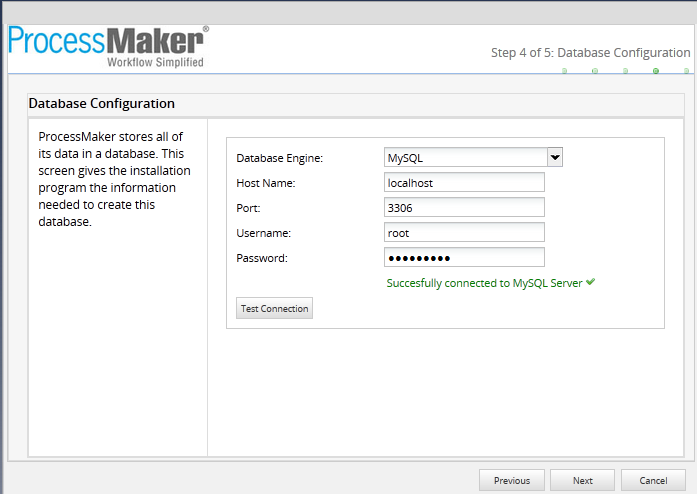
Task: Click the third step indicator dot
Action: (625, 71)
